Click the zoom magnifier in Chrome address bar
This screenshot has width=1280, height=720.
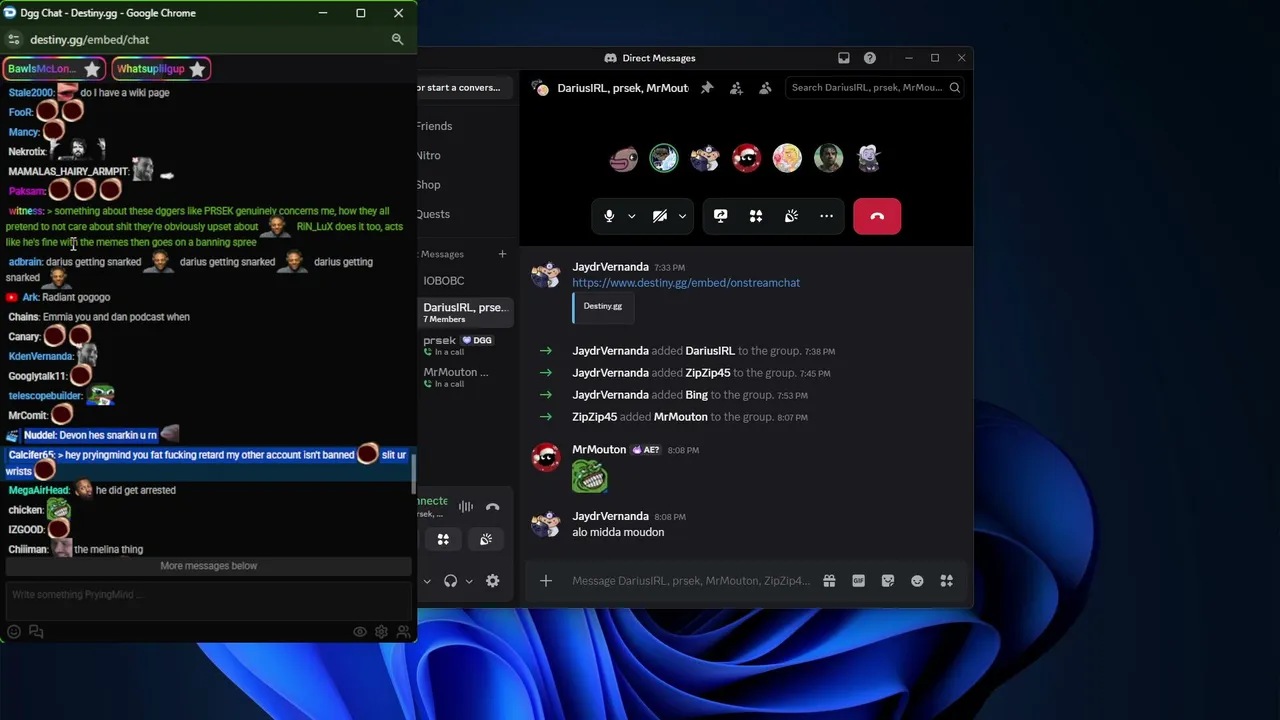397,39
